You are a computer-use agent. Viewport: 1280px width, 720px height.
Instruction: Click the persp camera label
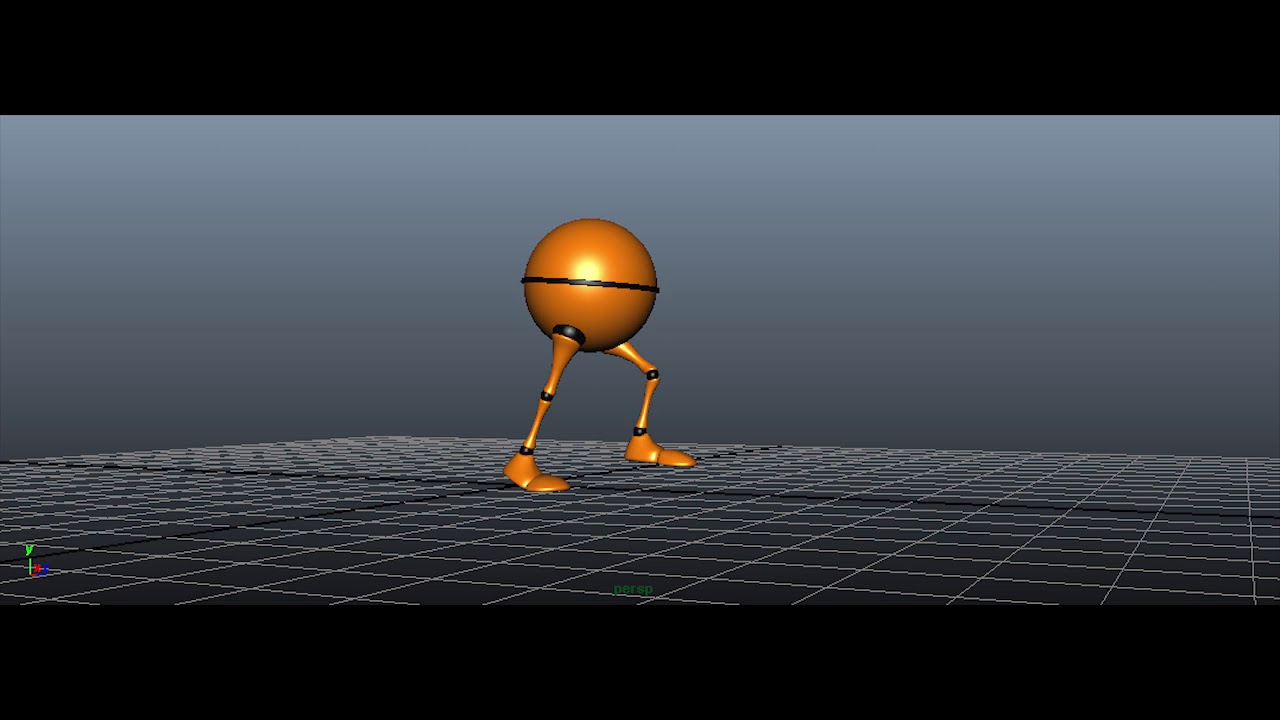tap(632, 590)
